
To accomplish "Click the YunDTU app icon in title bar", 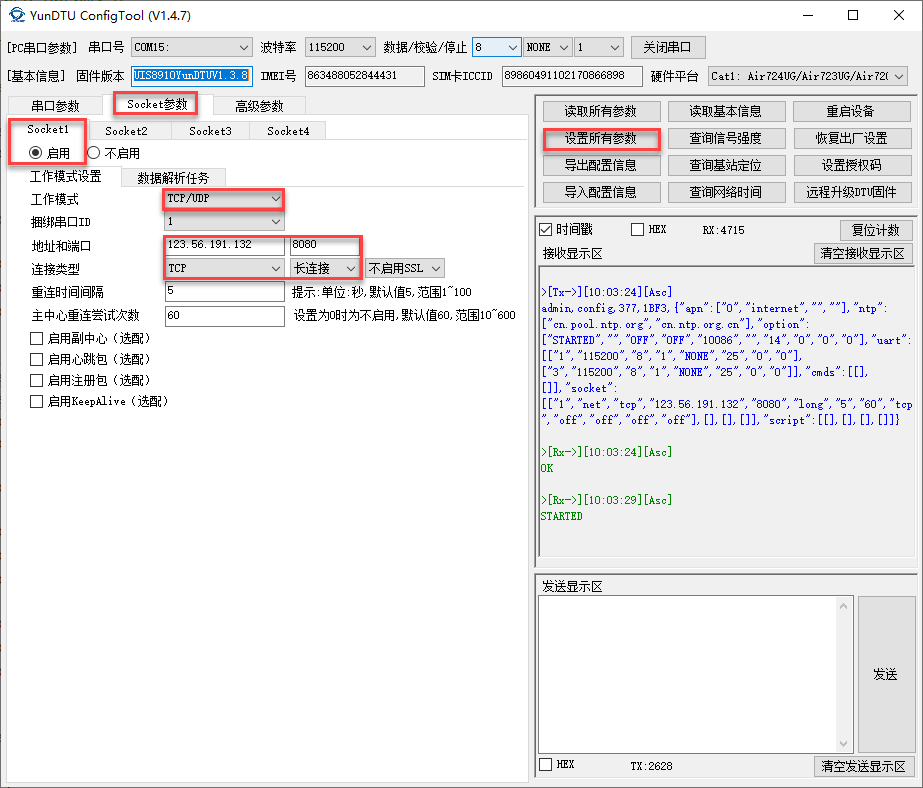I will click(x=16, y=15).
